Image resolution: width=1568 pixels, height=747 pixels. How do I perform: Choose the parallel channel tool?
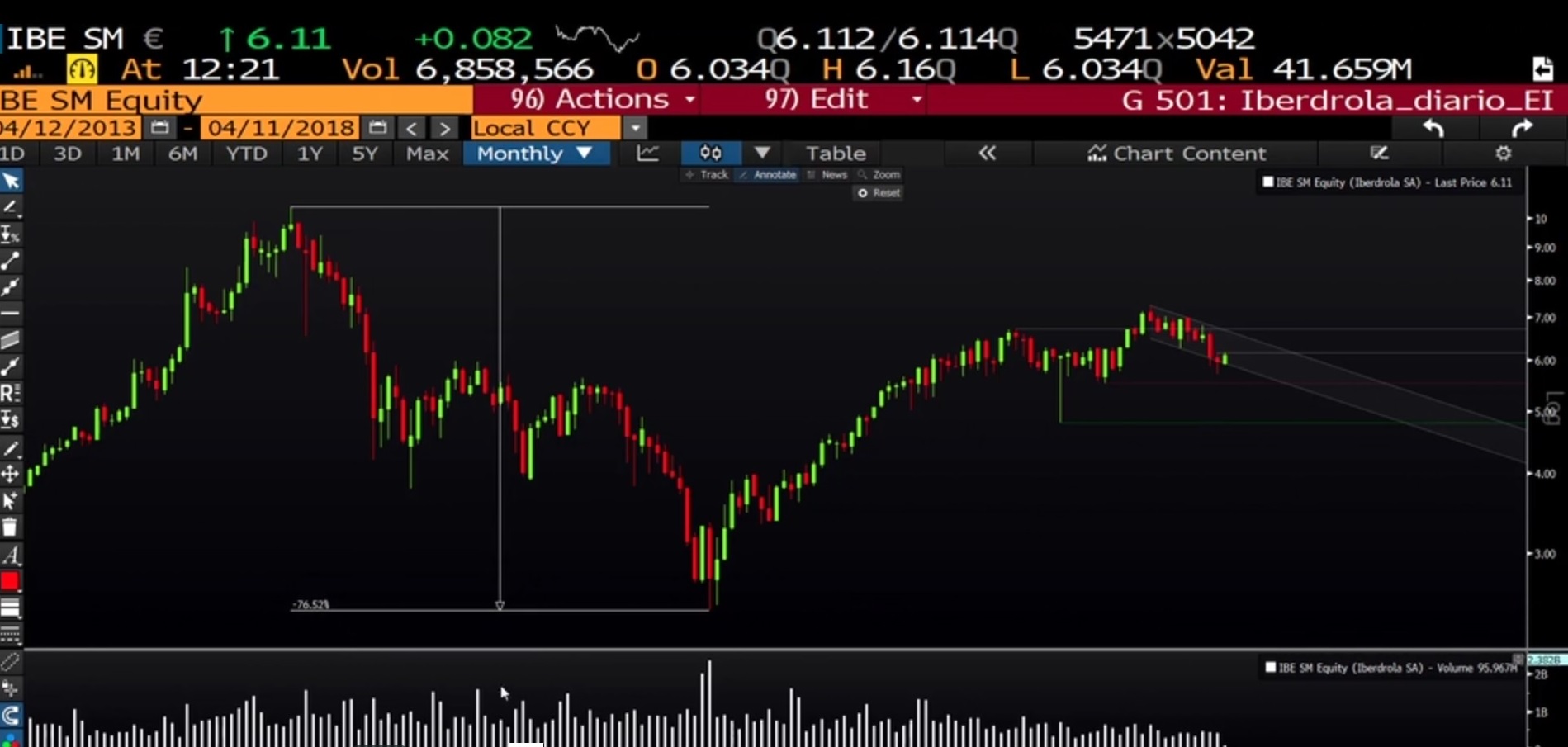[x=11, y=340]
